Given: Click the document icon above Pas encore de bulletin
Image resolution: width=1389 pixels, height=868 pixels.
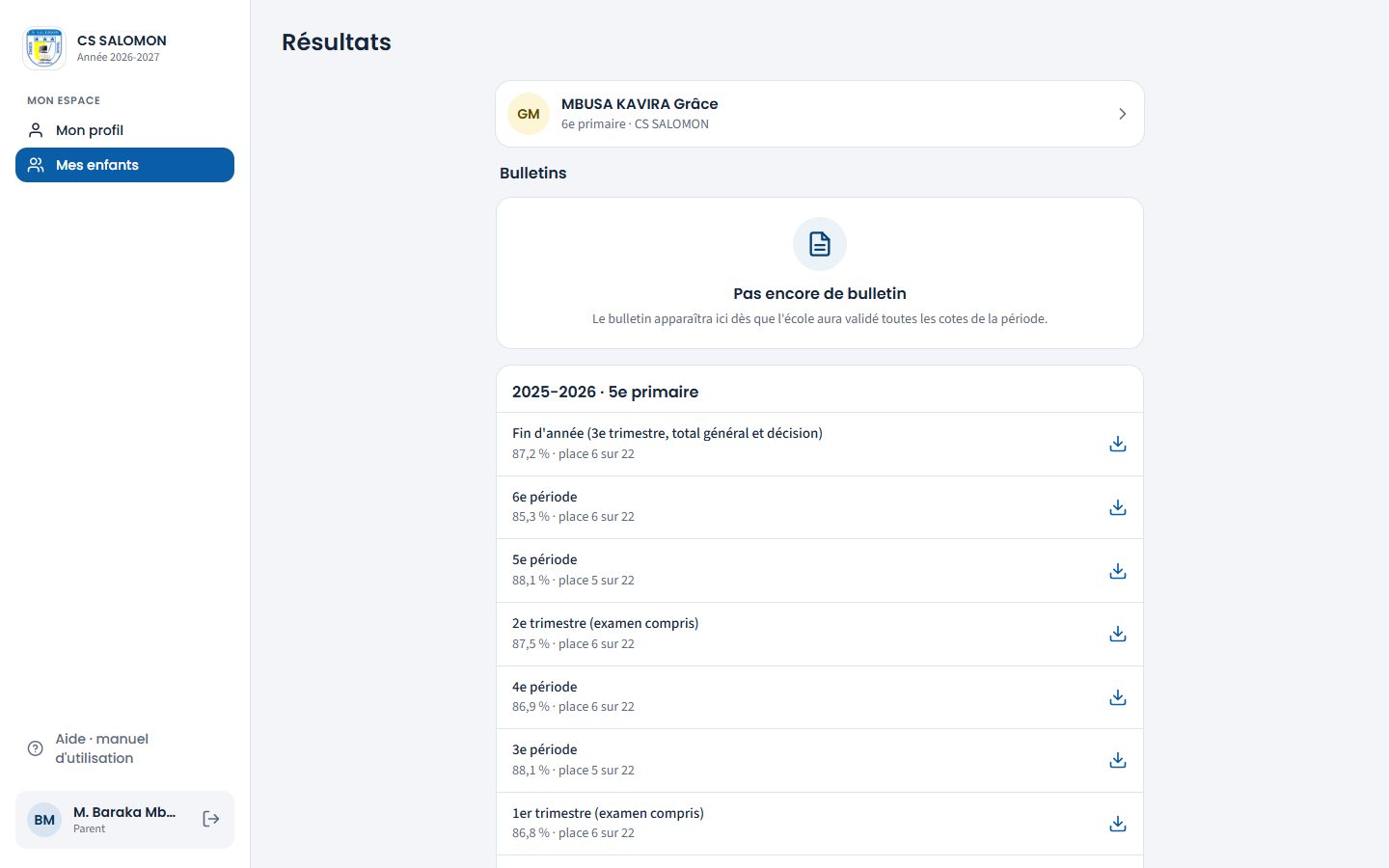Looking at the screenshot, I should tap(820, 244).
